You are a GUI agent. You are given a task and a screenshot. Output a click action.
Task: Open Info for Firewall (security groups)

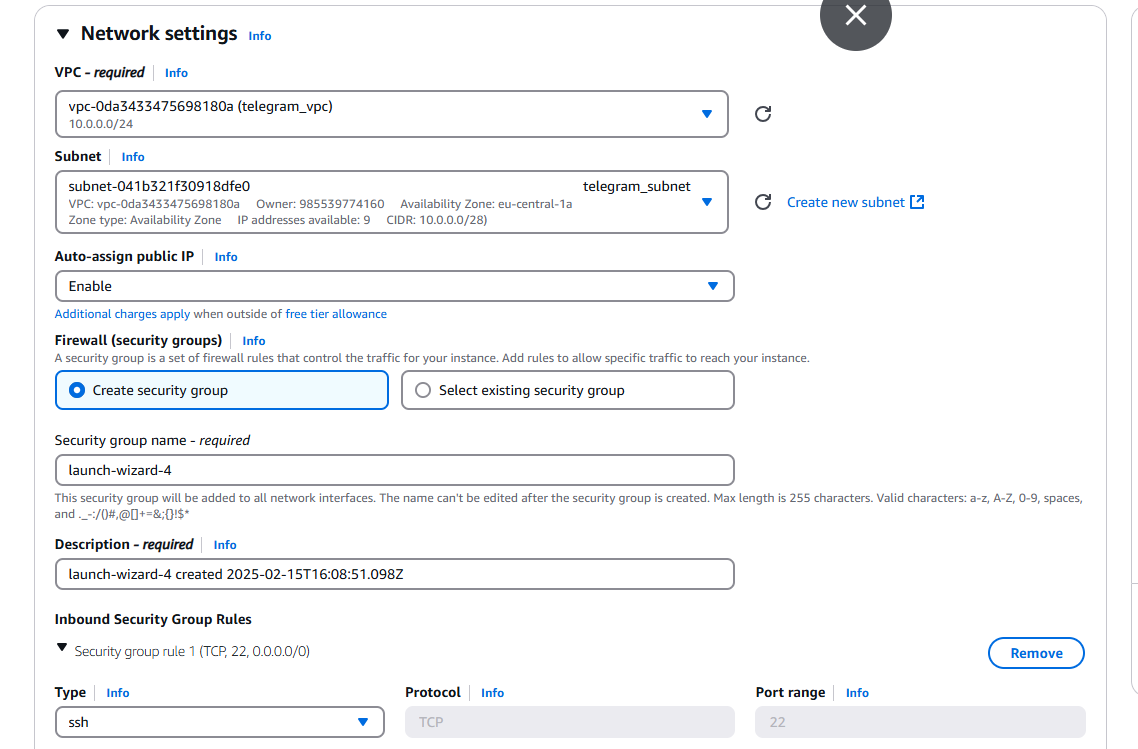(254, 341)
